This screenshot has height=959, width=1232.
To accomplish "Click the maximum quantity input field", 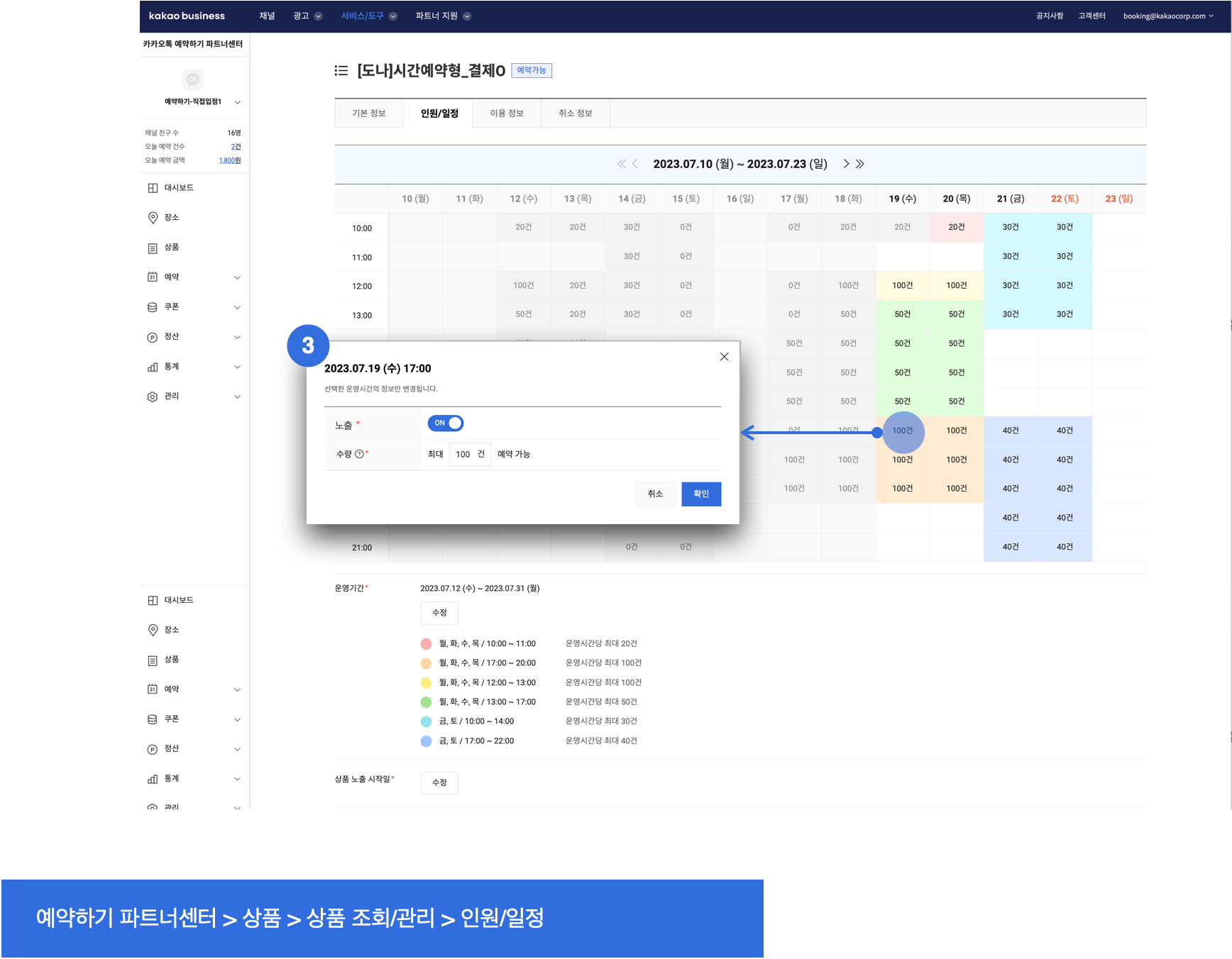I will 463,455.
